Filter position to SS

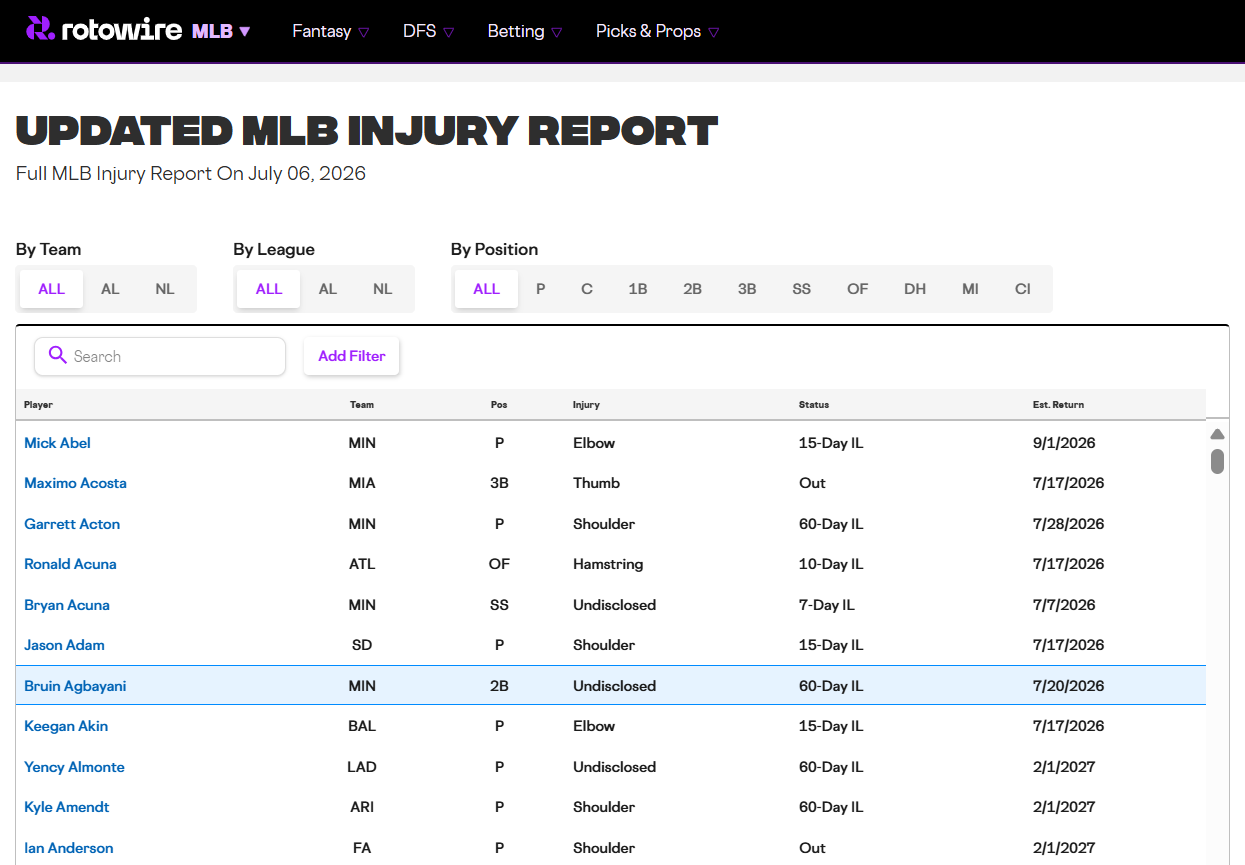801,289
